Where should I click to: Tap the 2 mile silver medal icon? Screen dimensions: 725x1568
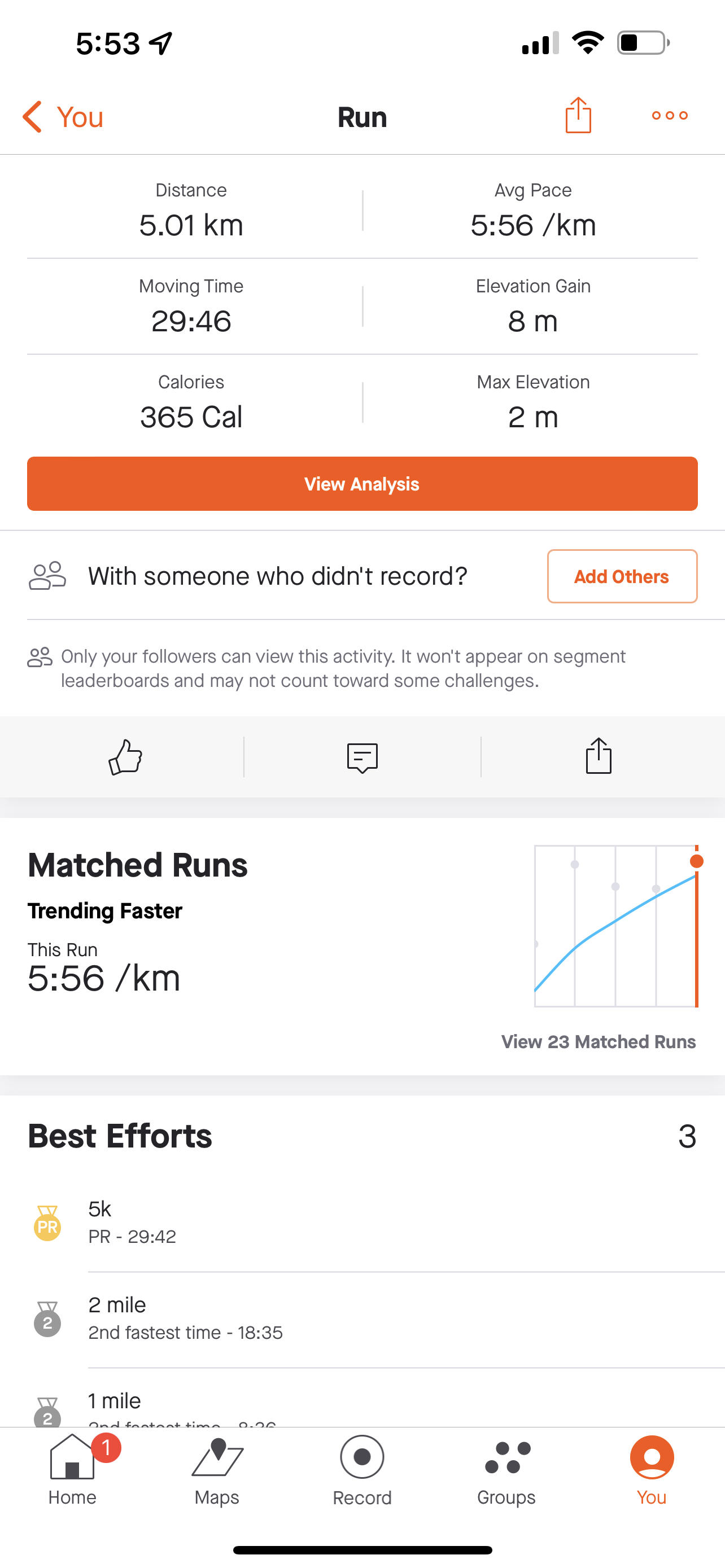pyautogui.click(x=47, y=1319)
